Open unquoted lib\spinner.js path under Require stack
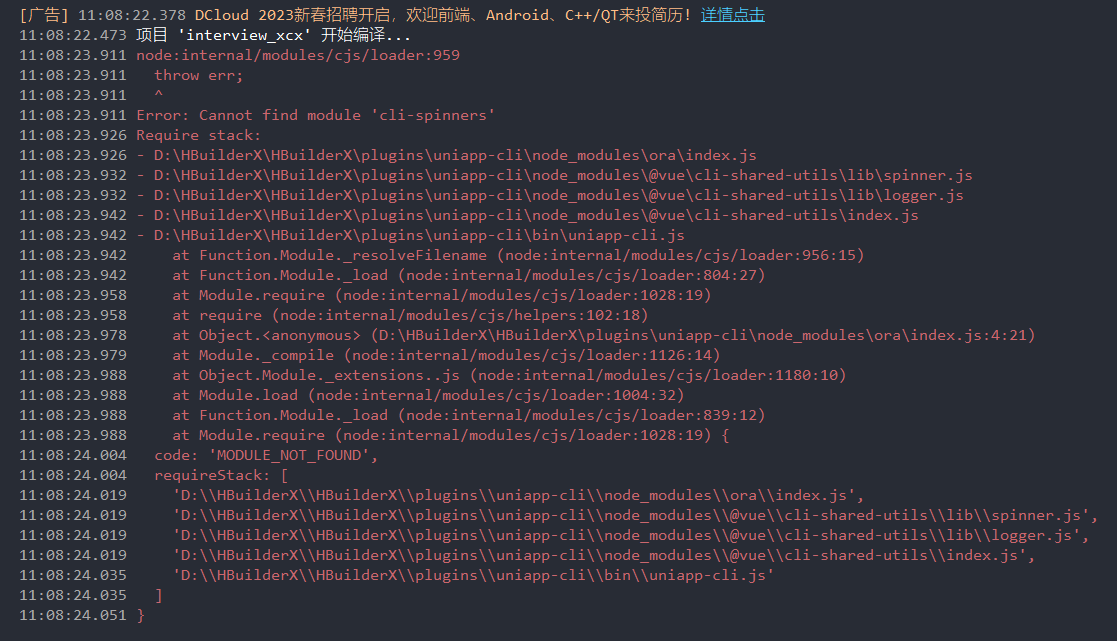This screenshot has width=1117, height=641. pos(563,175)
